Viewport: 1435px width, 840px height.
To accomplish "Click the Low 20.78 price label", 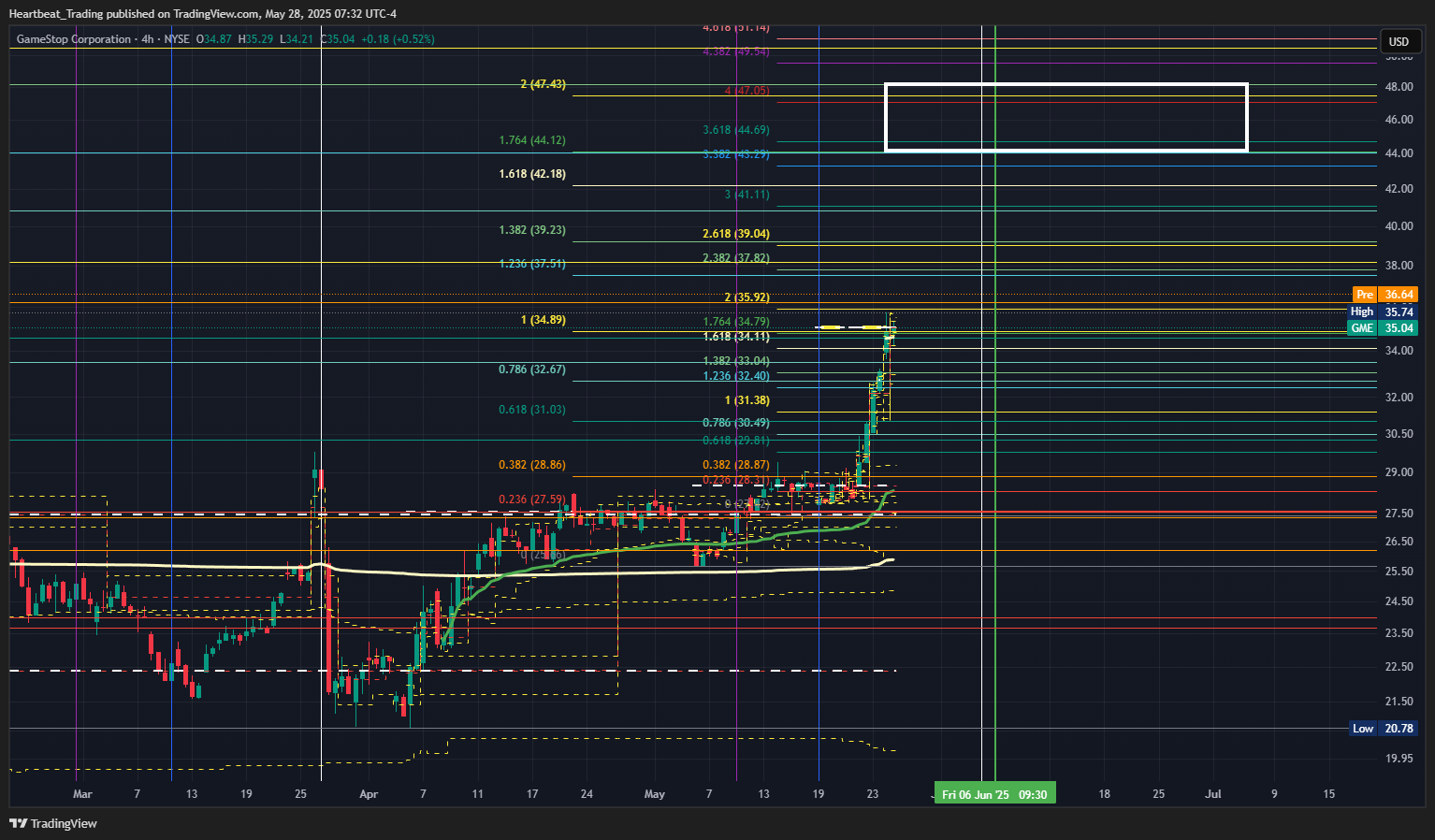I will 1384,729.
